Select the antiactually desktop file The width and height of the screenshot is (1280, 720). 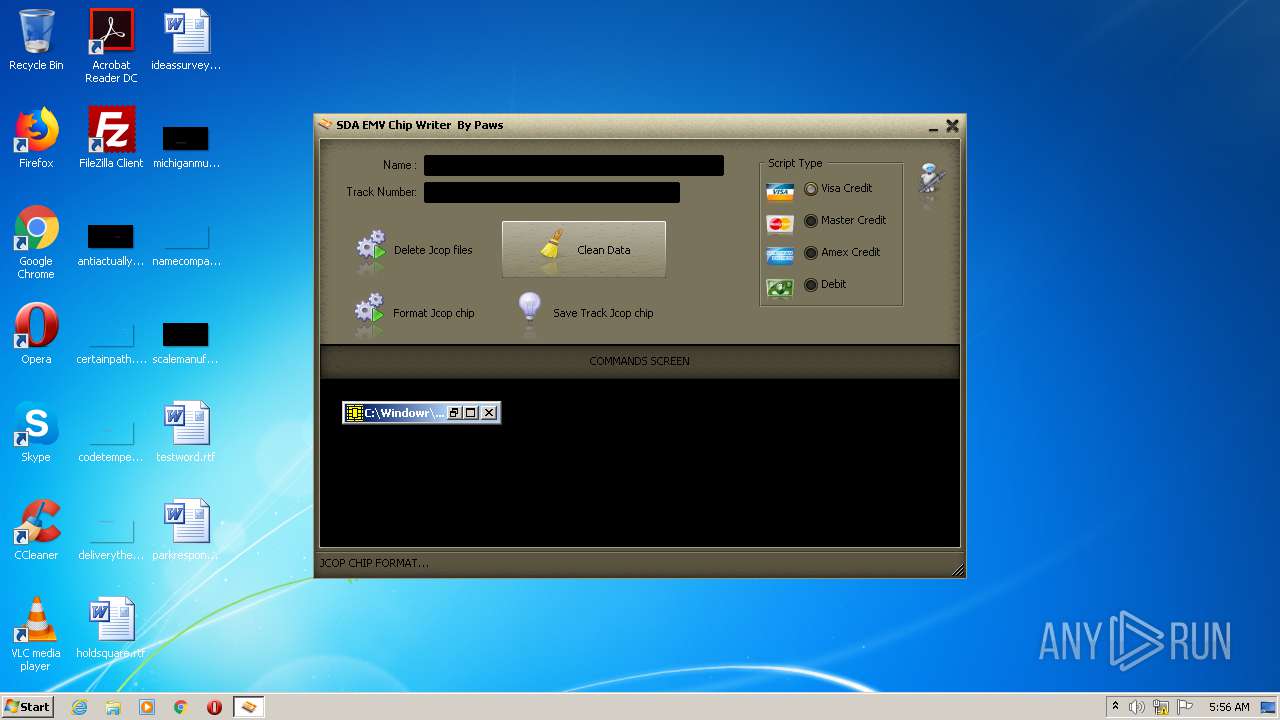(111, 243)
